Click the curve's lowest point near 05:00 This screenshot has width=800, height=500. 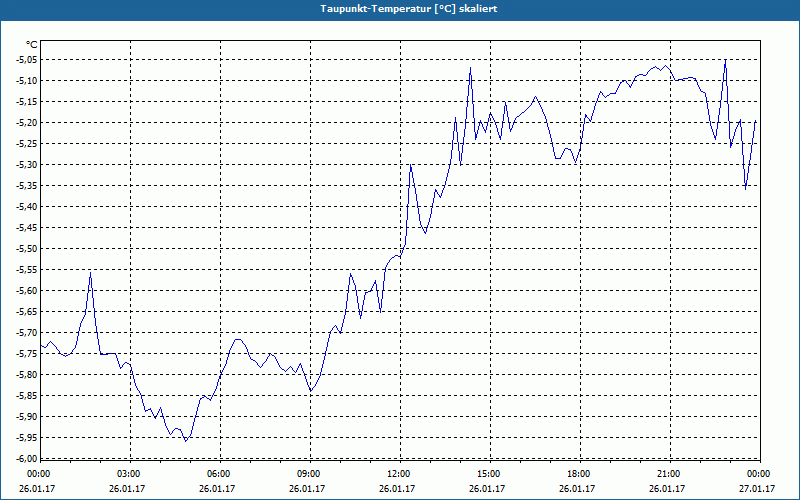click(x=186, y=441)
